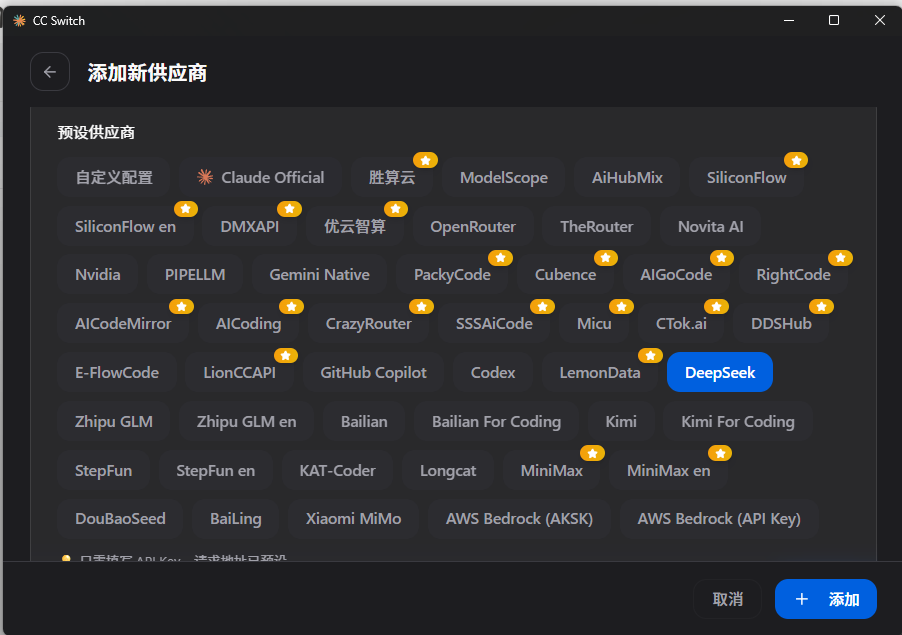902x635 pixels.
Task: Pick the AWS Bedrock (AKSK) preset
Action: 519,518
